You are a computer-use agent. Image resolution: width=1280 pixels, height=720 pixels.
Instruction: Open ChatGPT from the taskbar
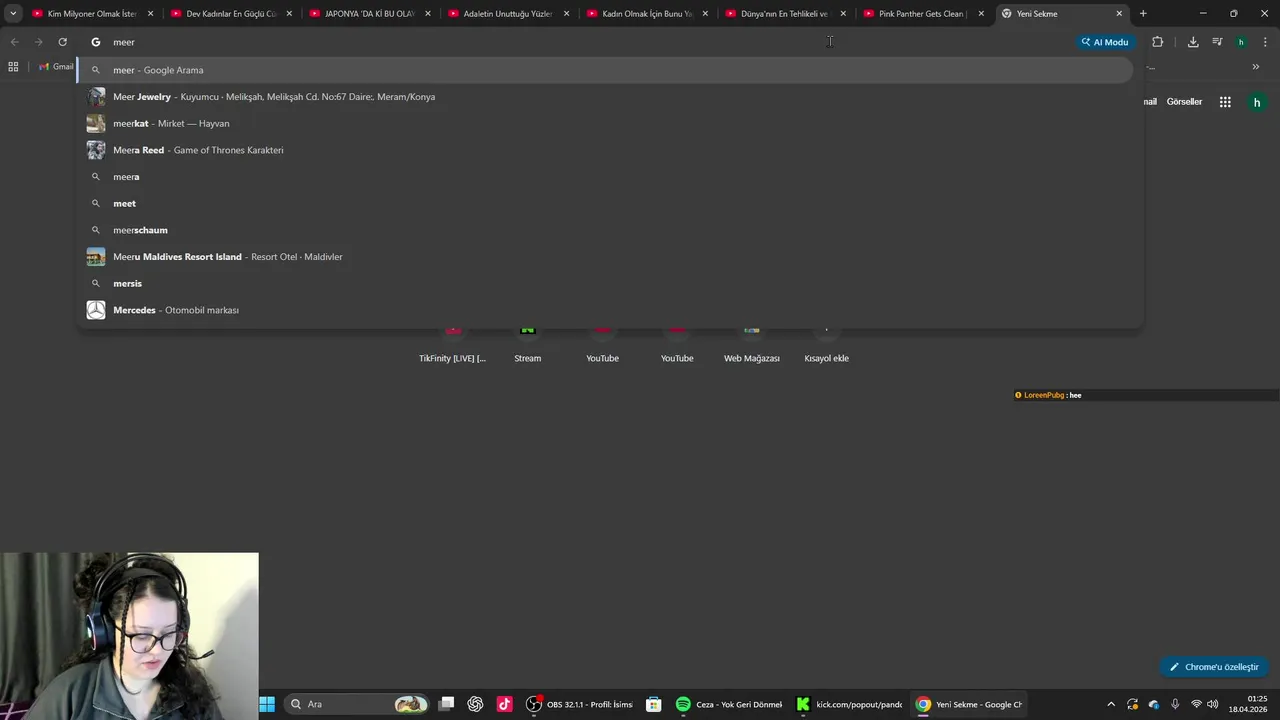pyautogui.click(x=475, y=704)
